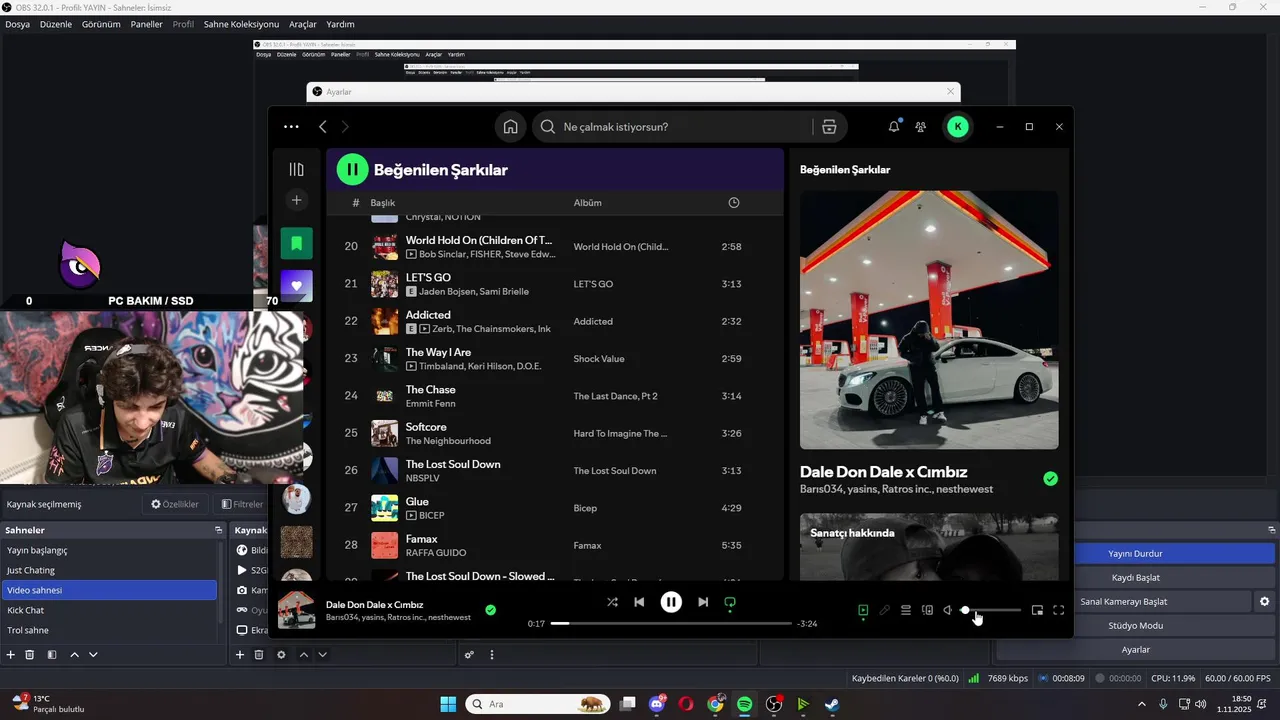Enter Spotify full screen mode
The image size is (1280, 720).
pyautogui.click(x=1059, y=610)
